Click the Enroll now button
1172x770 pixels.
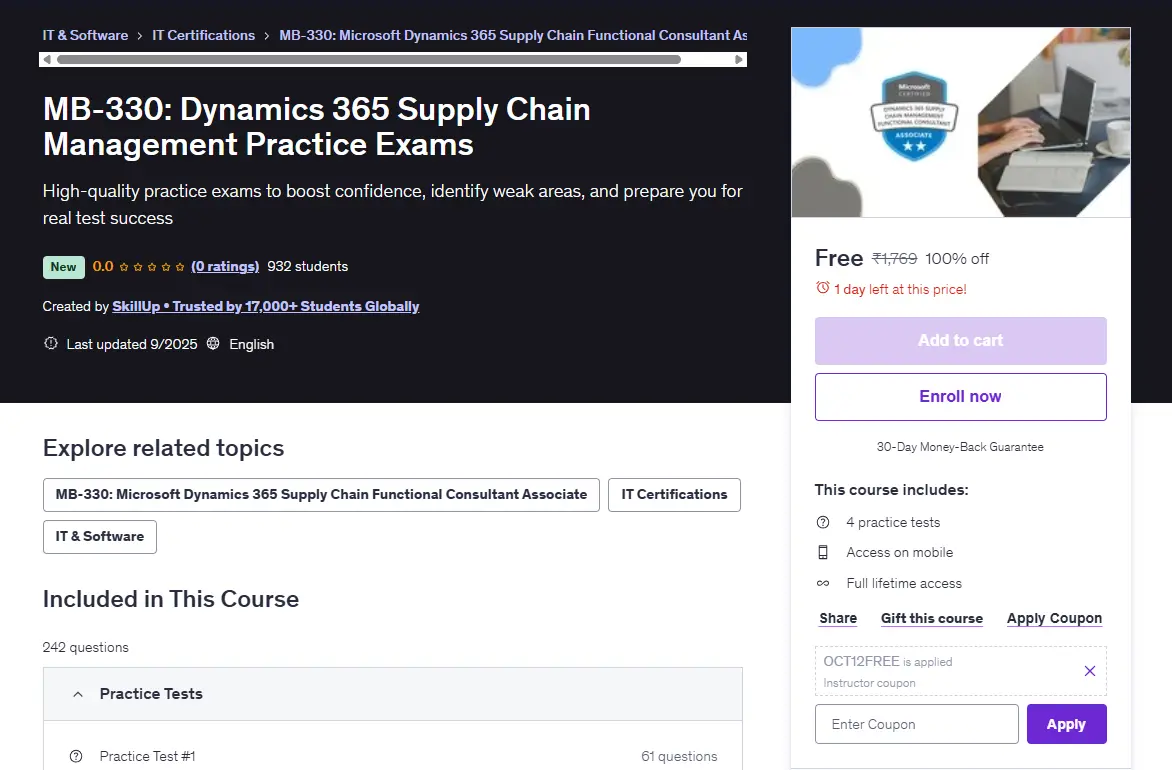tap(960, 397)
